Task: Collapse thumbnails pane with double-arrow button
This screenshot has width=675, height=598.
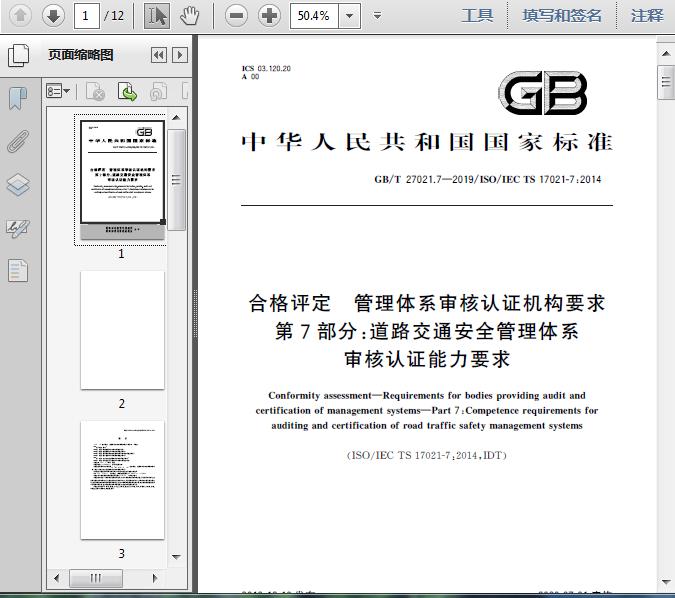Action: coord(159,55)
